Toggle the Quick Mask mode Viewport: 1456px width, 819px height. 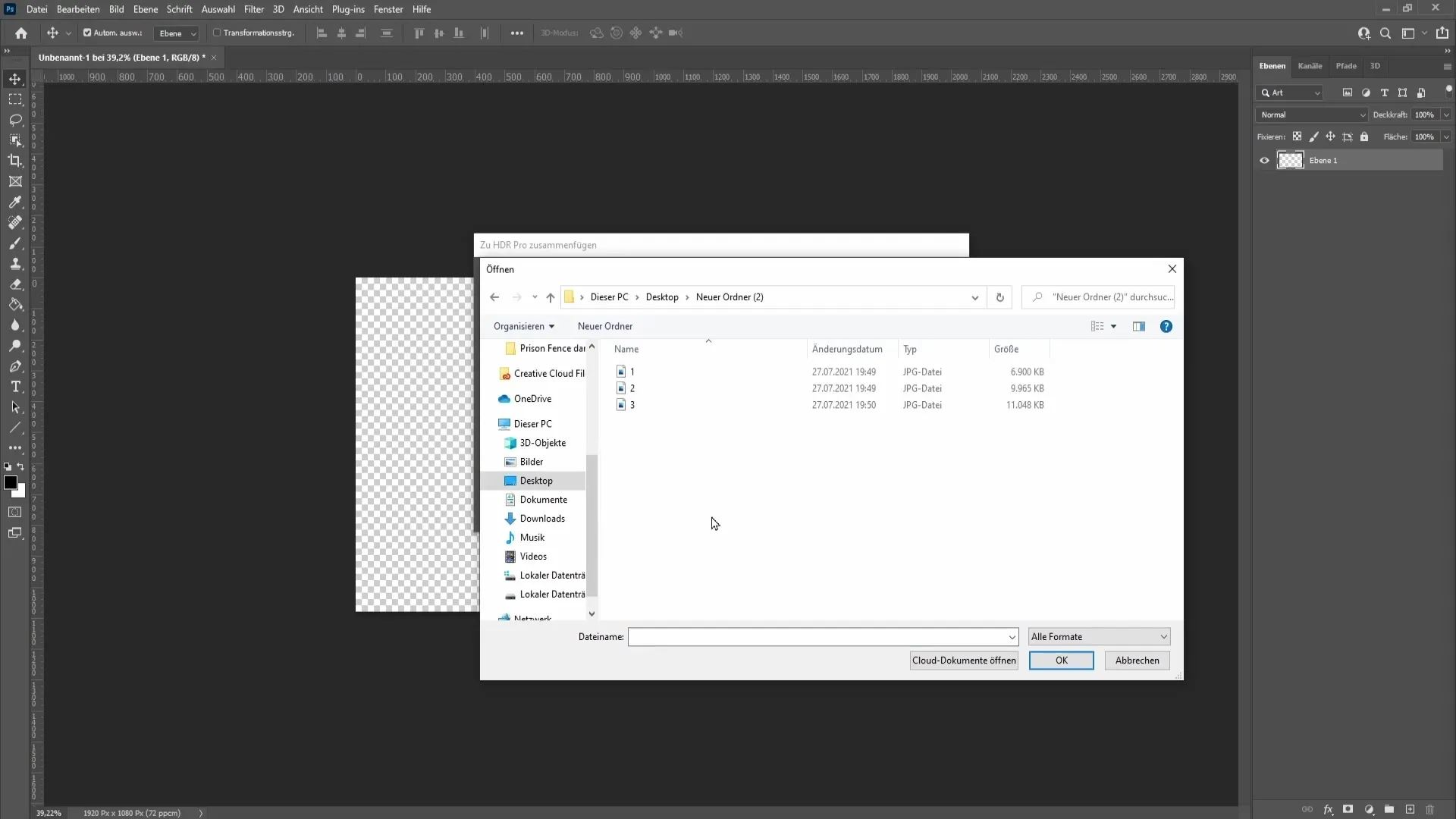[x=15, y=512]
